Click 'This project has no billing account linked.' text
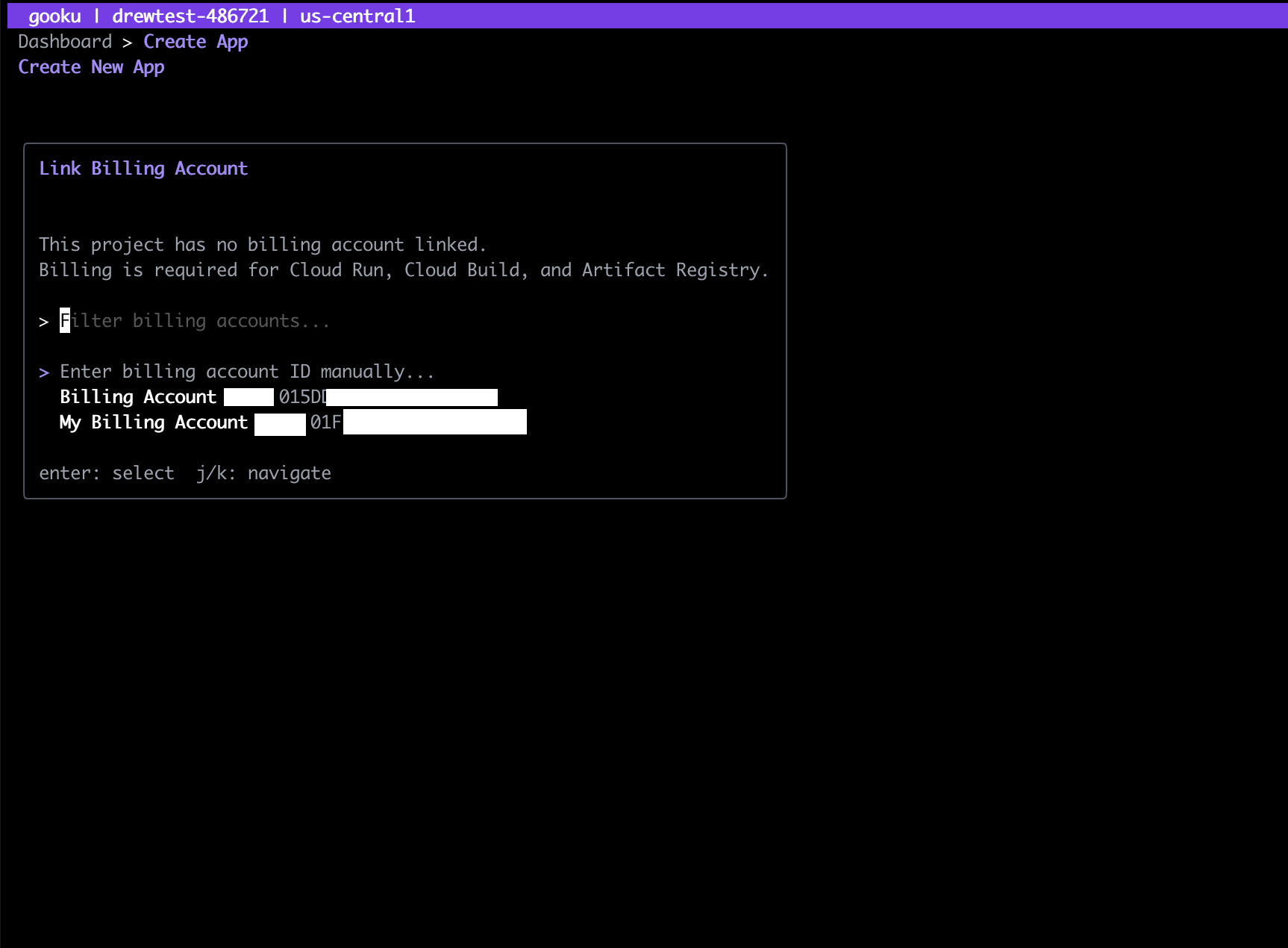The height and width of the screenshot is (948, 1288). 263,245
